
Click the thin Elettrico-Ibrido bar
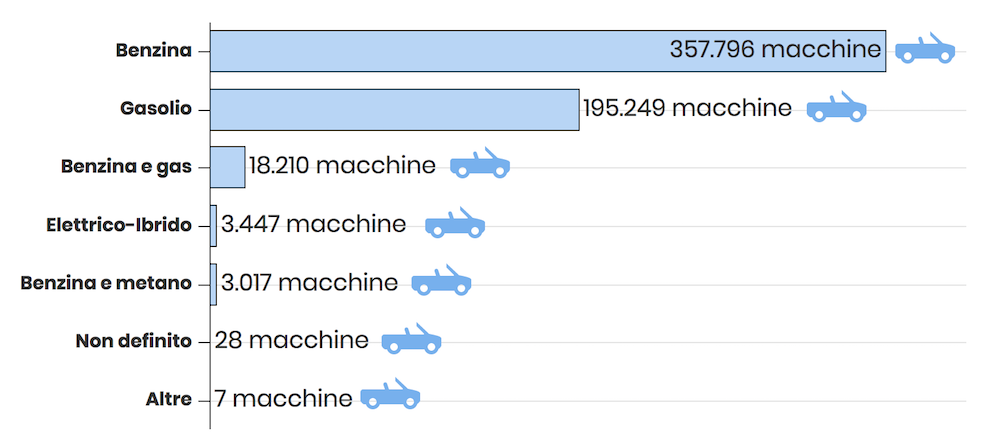click(x=214, y=226)
